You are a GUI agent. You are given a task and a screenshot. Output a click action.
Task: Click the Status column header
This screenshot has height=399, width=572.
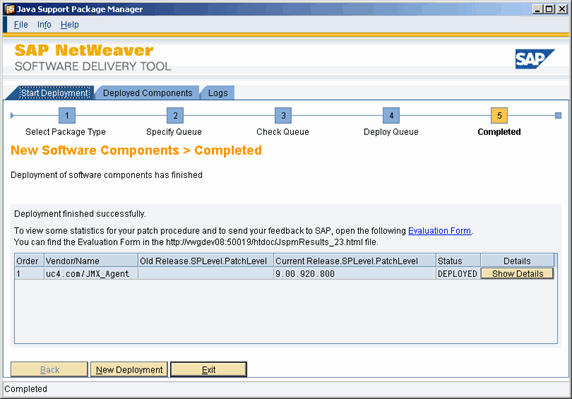(458, 261)
